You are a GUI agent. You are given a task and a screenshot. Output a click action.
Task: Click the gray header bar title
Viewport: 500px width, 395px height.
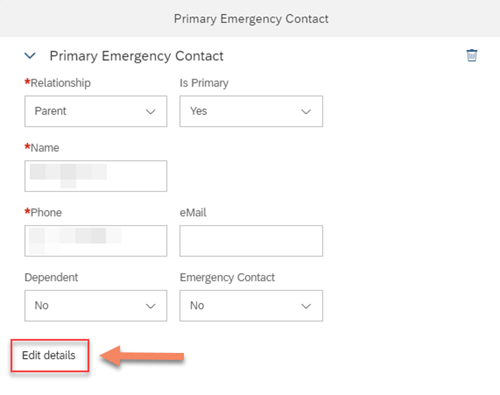[x=251, y=19]
